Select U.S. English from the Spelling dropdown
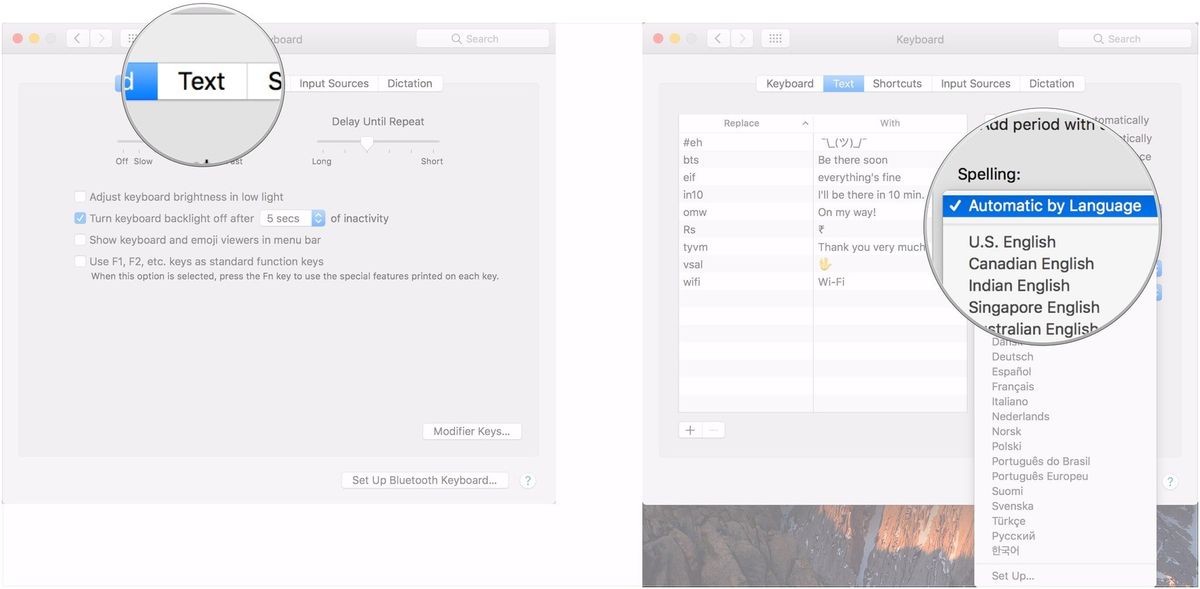The height and width of the screenshot is (589, 1200). [x=1012, y=241]
